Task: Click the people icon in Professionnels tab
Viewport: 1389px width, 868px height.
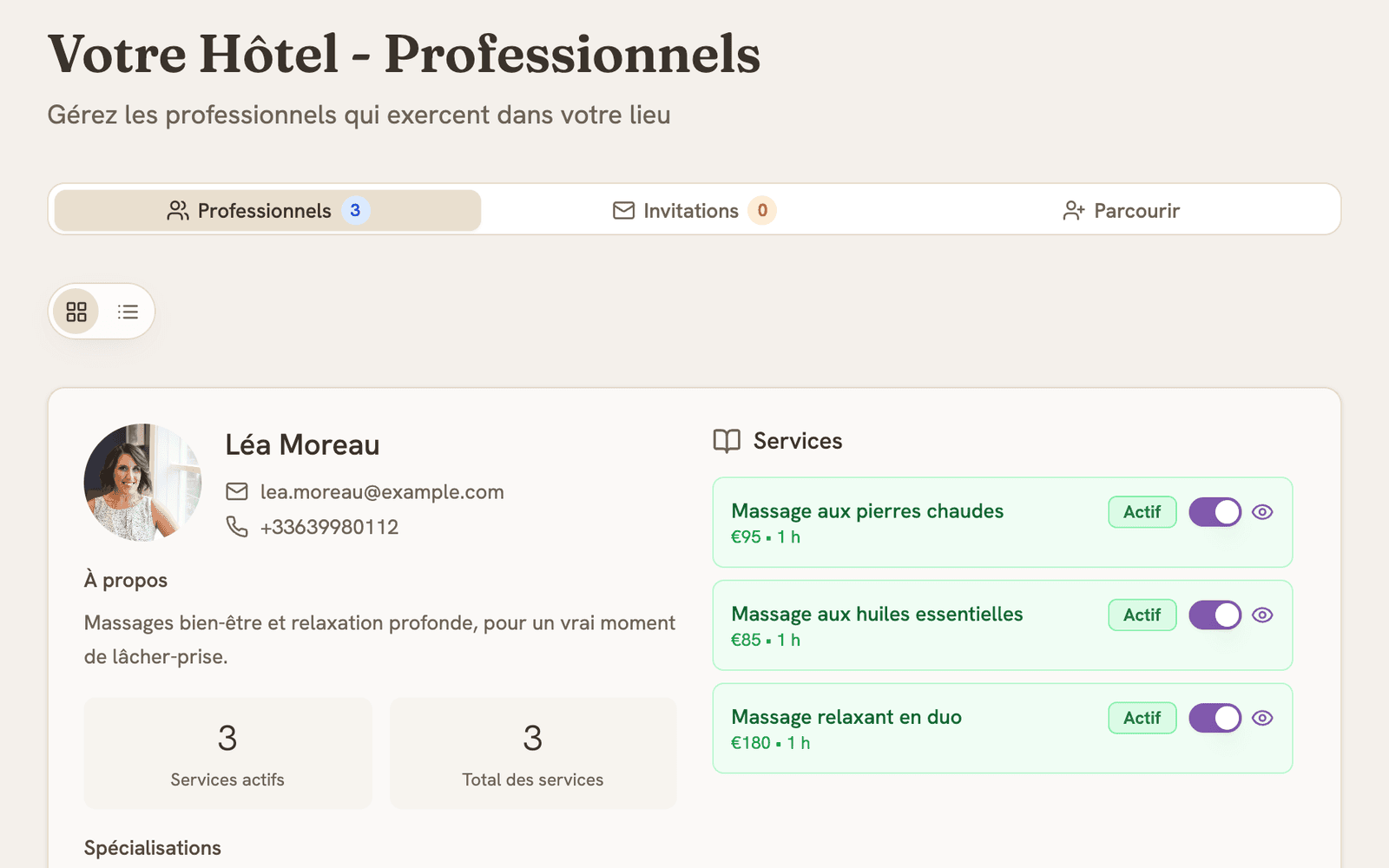Action: pos(178,210)
